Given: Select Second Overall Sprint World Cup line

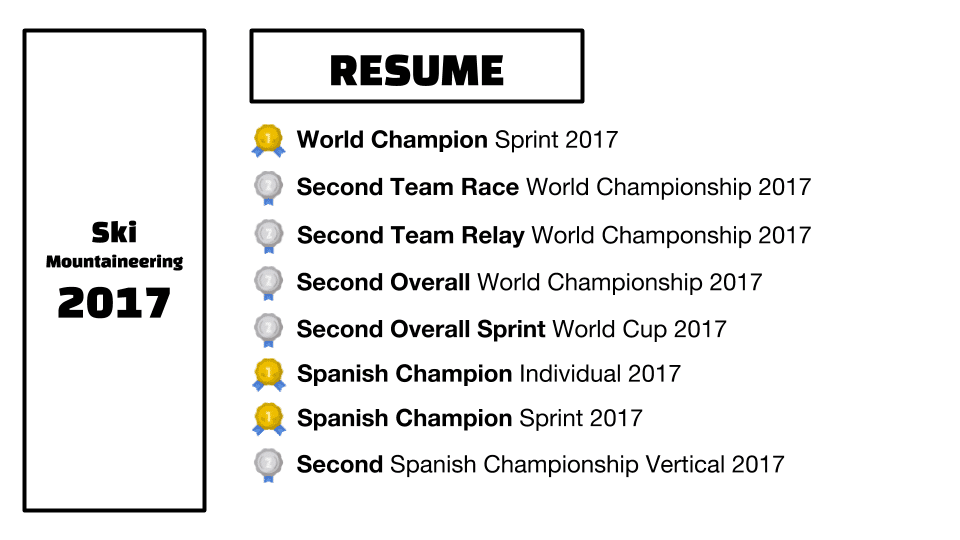Looking at the screenshot, I should pos(511,329).
